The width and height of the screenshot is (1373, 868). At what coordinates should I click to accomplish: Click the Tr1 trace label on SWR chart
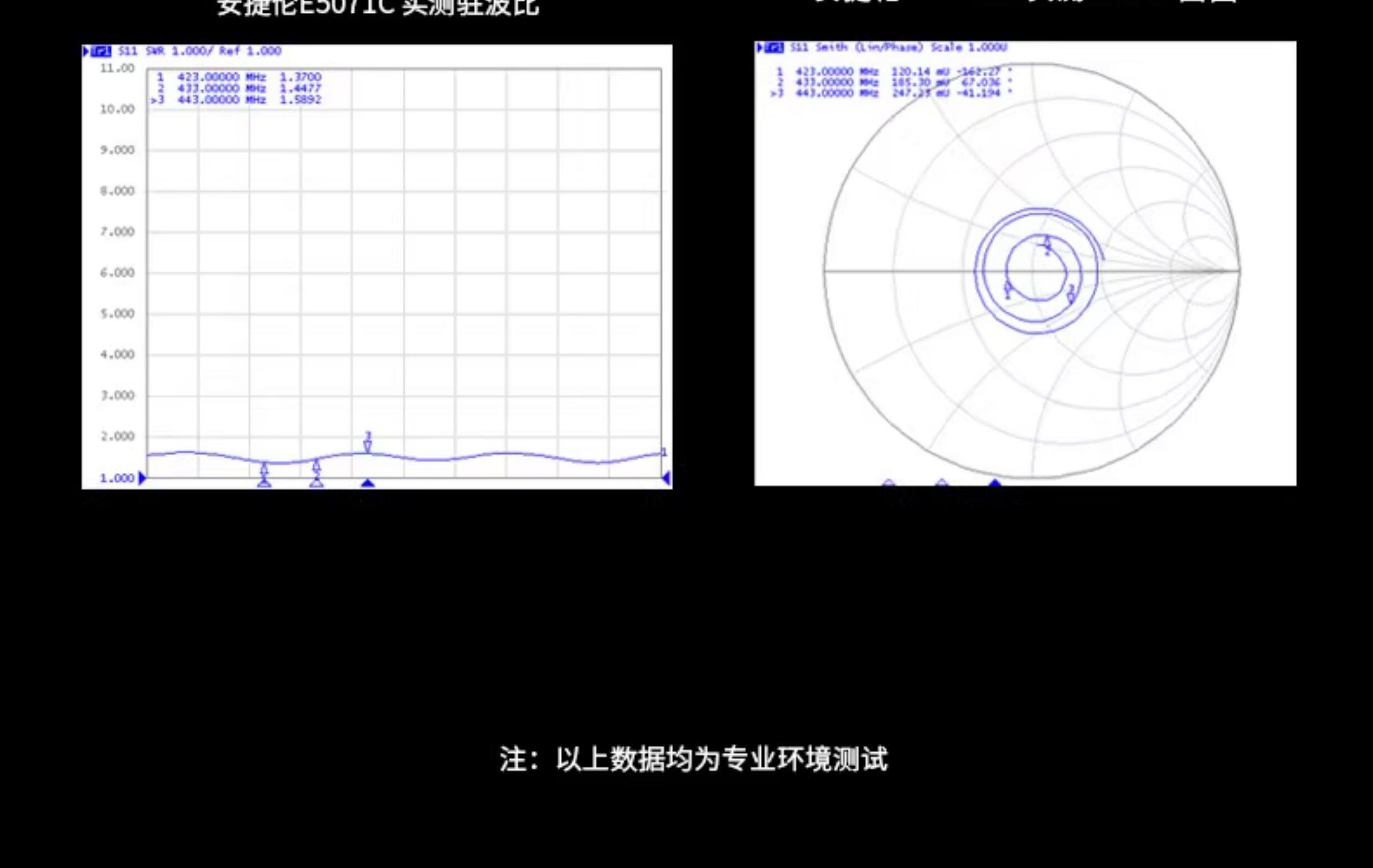[99, 51]
